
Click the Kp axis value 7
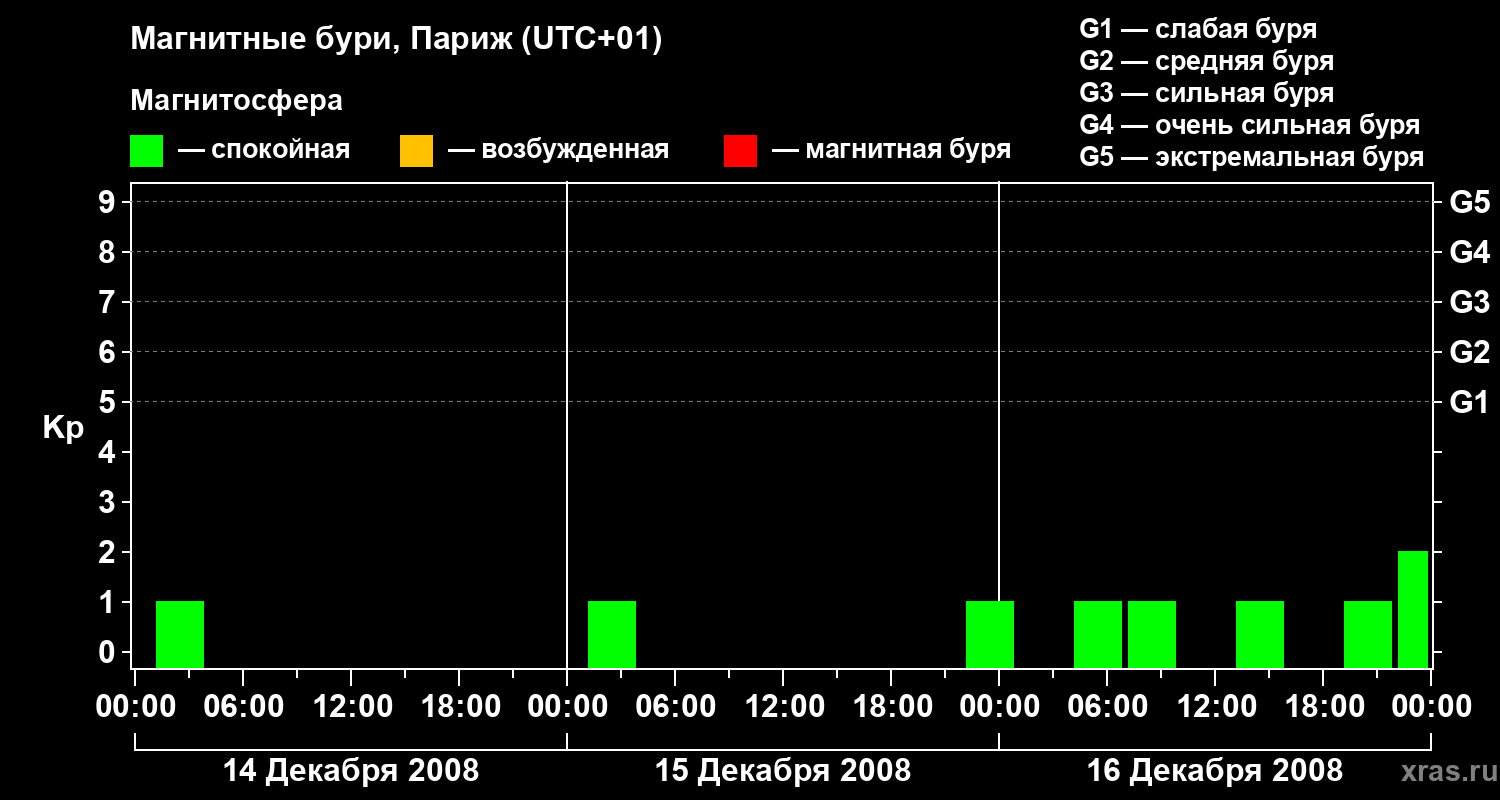(x=109, y=302)
